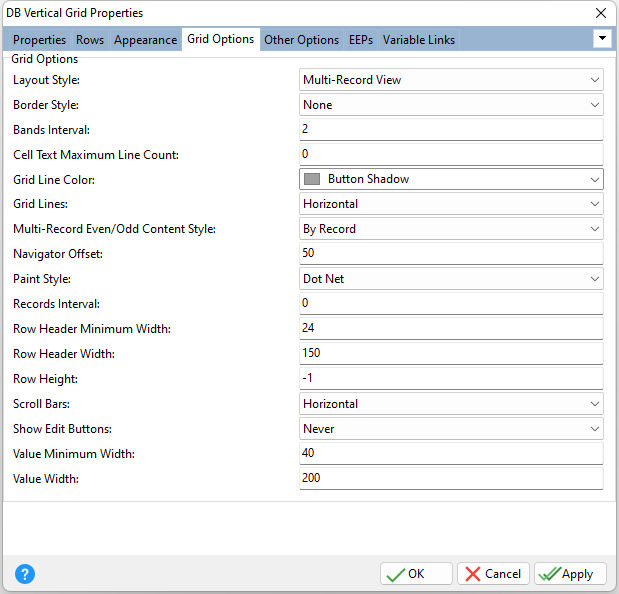619x594 pixels.
Task: Go to the Other Options tab
Action: click(x=302, y=40)
